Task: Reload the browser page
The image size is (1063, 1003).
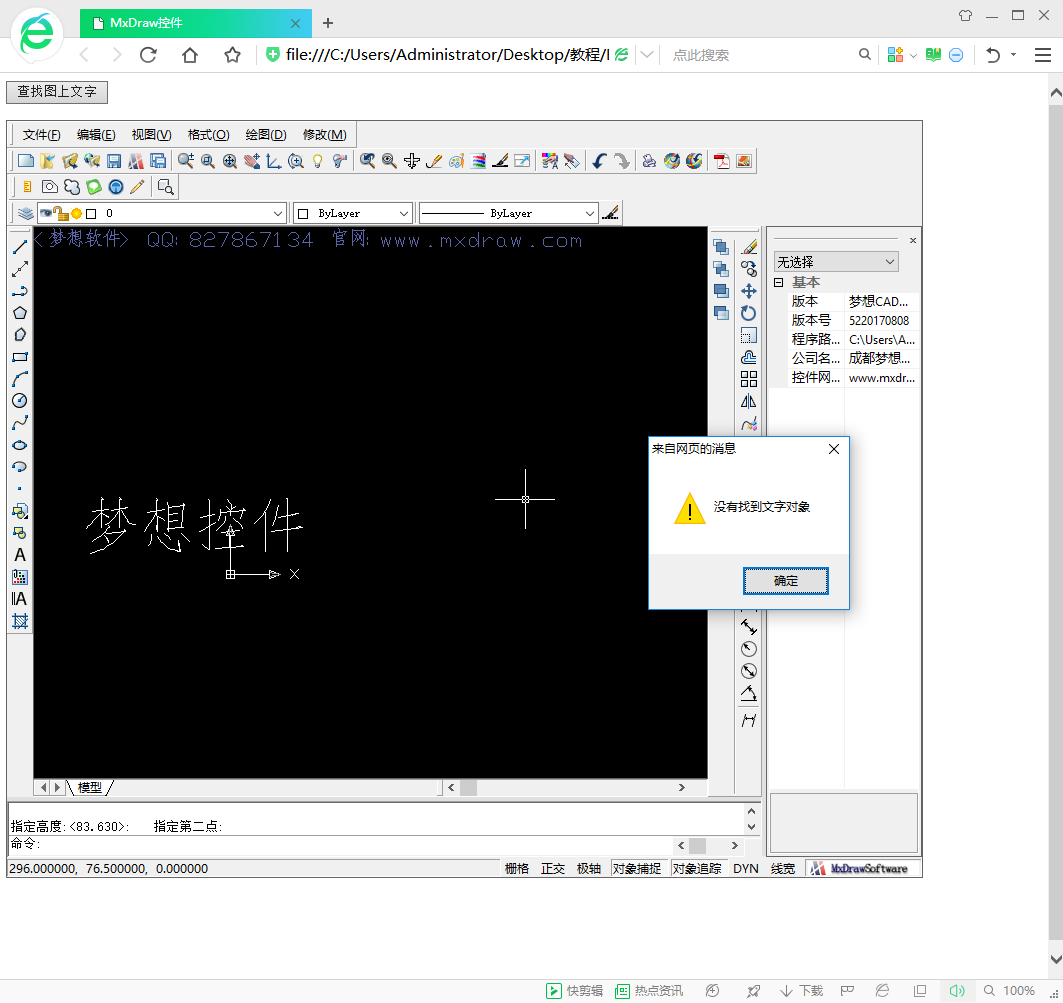Action: 148,55
